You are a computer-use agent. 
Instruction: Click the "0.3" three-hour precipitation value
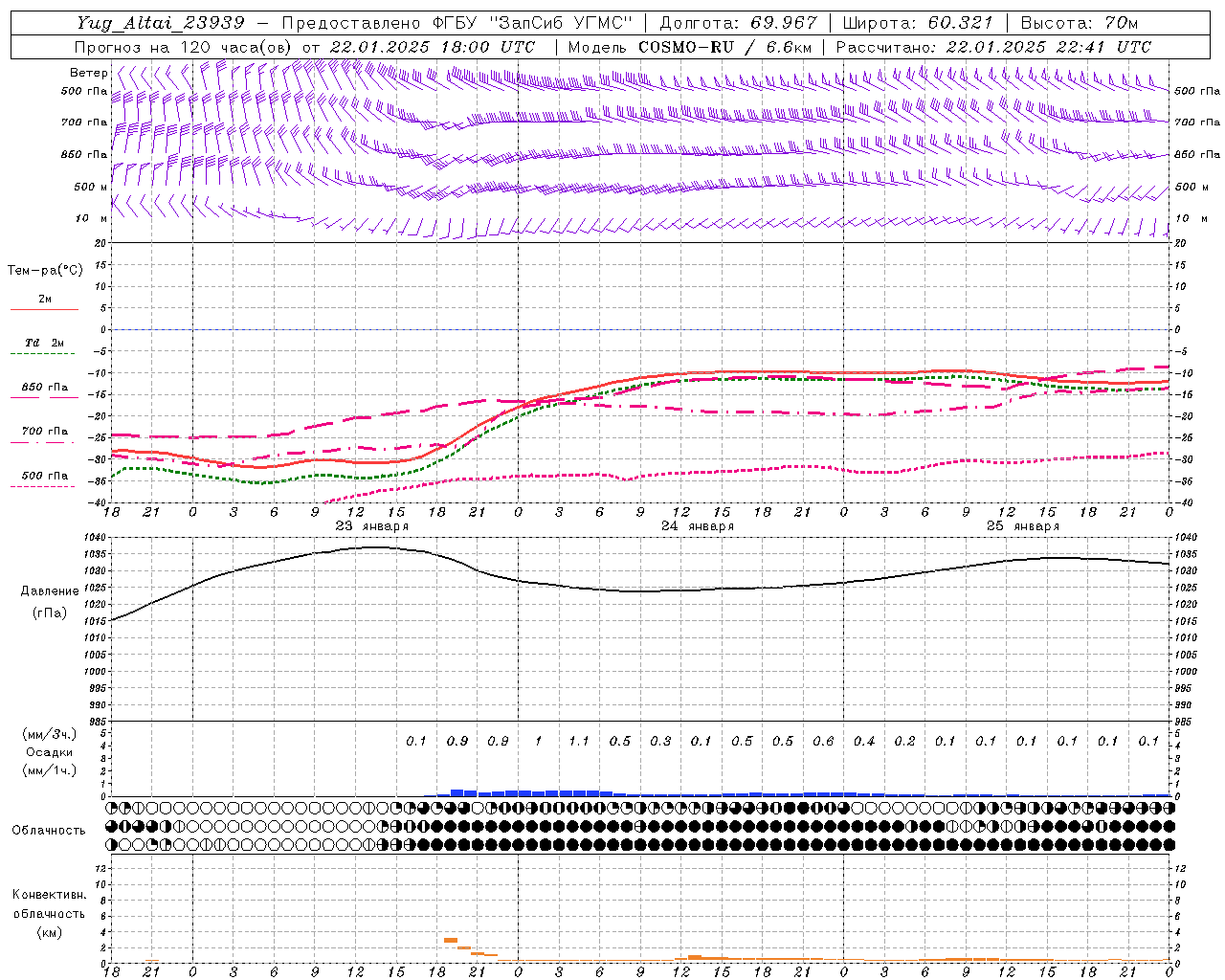[x=660, y=741]
